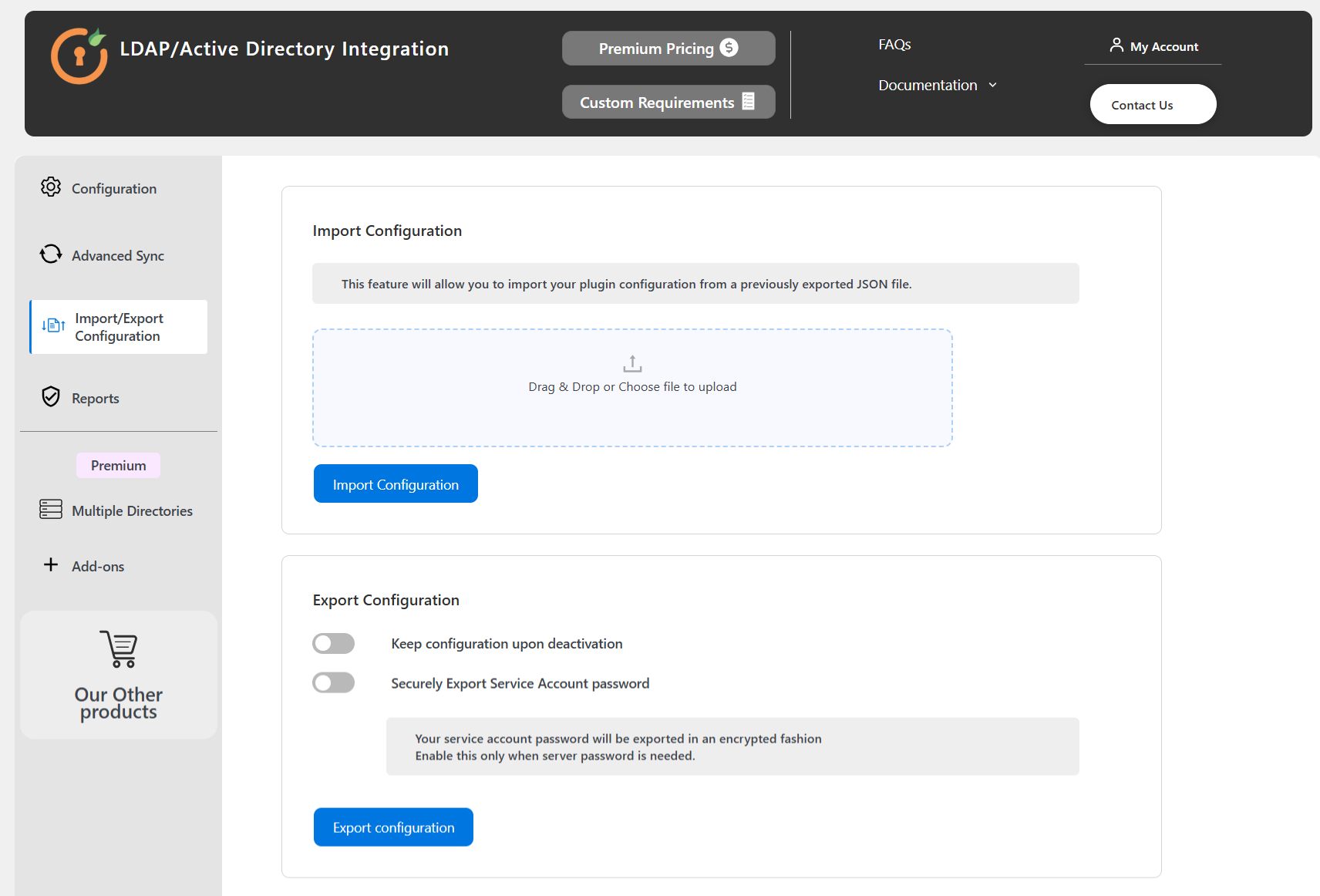Click the Reports shield icon
1320x896 pixels.
(x=50, y=396)
